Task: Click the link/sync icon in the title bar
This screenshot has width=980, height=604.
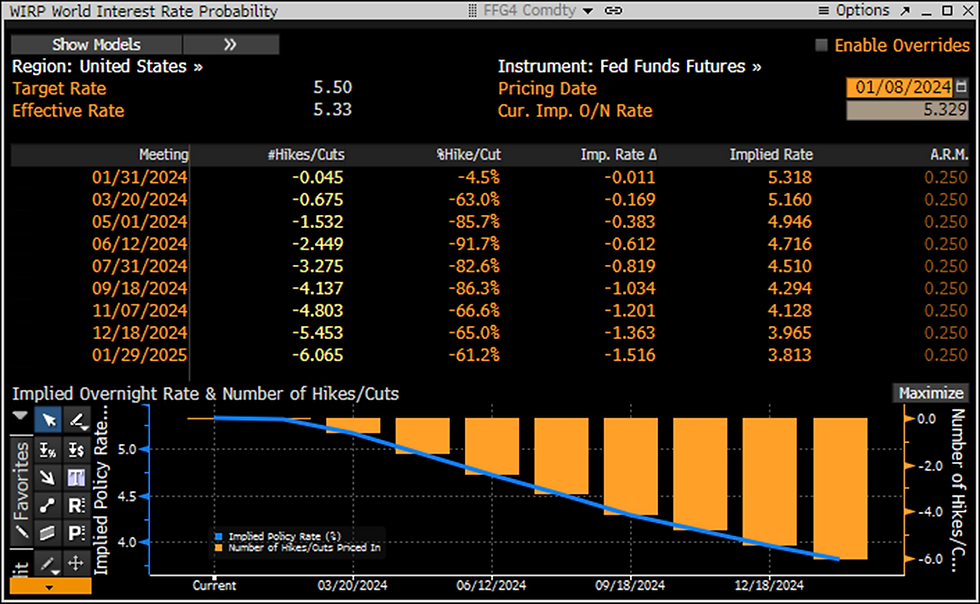Action: pos(613,11)
